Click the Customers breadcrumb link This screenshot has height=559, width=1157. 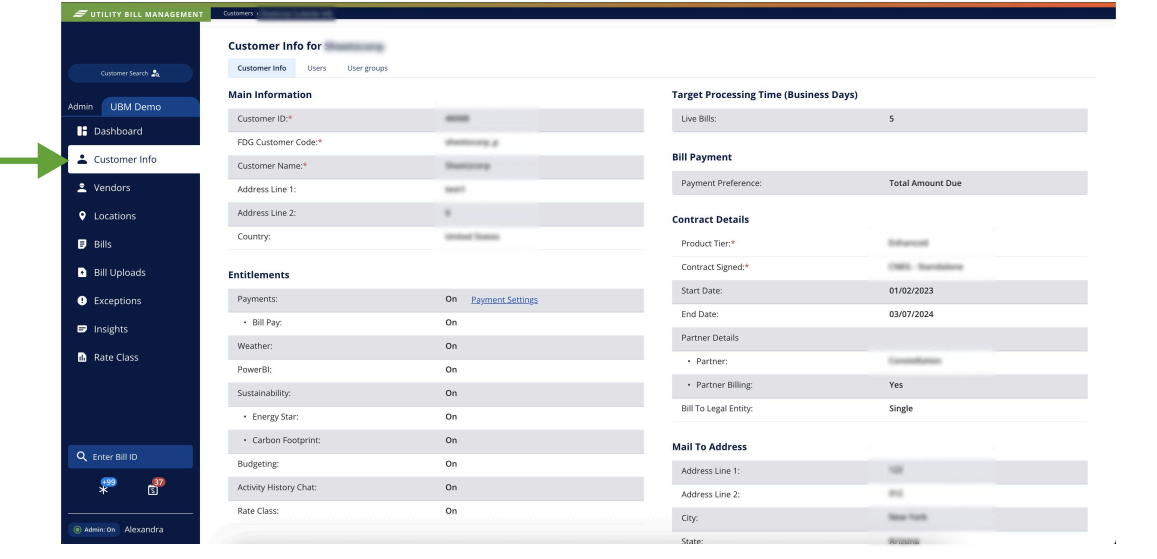tap(238, 13)
